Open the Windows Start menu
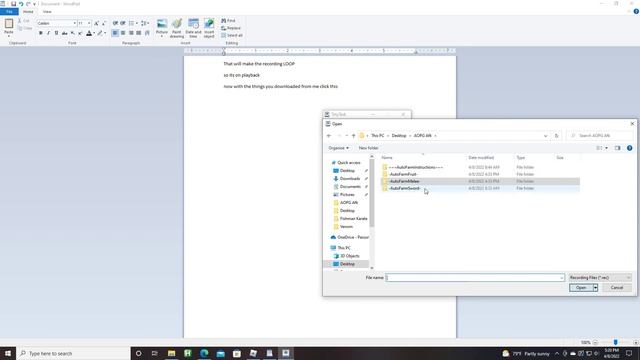This screenshot has height=360, width=640. pos(8,353)
